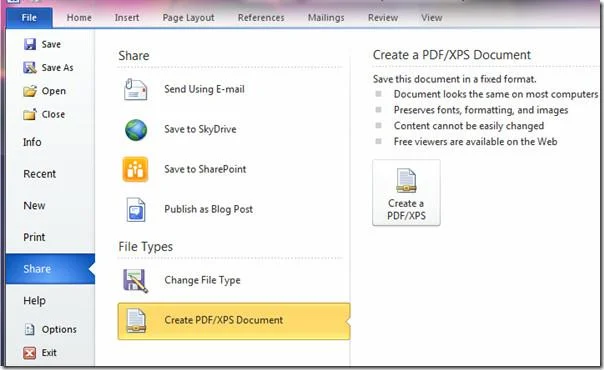
Task: Open the File tab
Action: pyautogui.click(x=29, y=18)
